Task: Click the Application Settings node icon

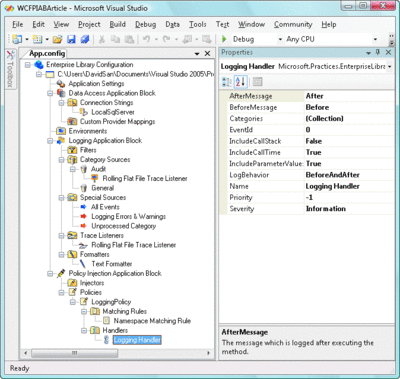Action: (61, 84)
